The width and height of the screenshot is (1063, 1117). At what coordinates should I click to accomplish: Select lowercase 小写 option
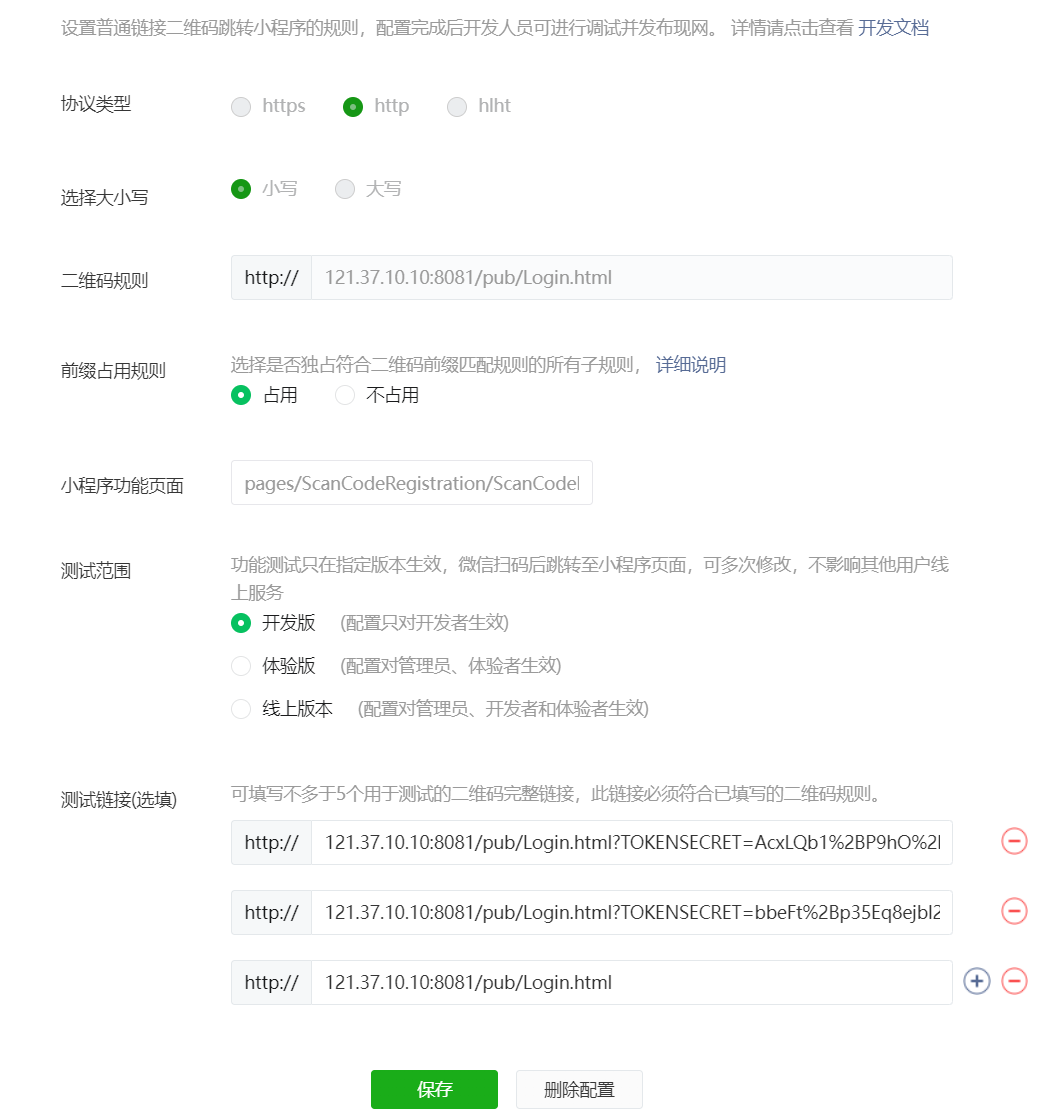[241, 189]
